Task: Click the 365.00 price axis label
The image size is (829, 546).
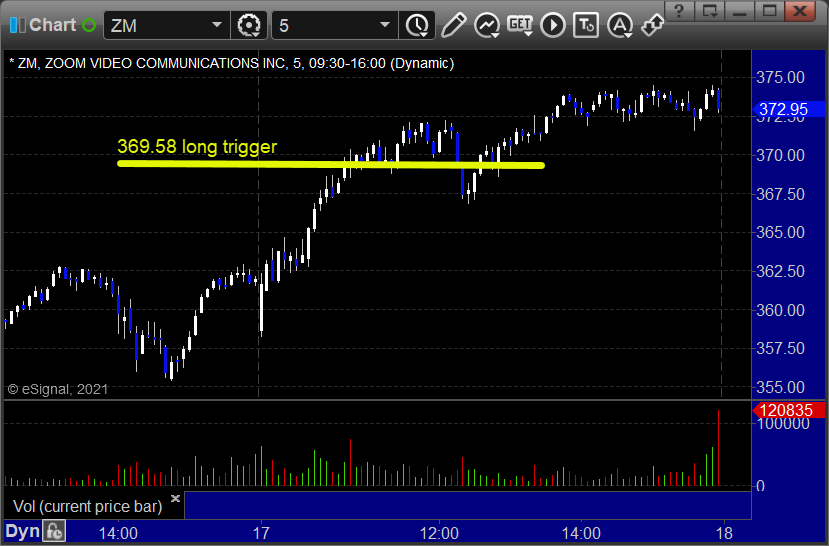Action: point(780,232)
